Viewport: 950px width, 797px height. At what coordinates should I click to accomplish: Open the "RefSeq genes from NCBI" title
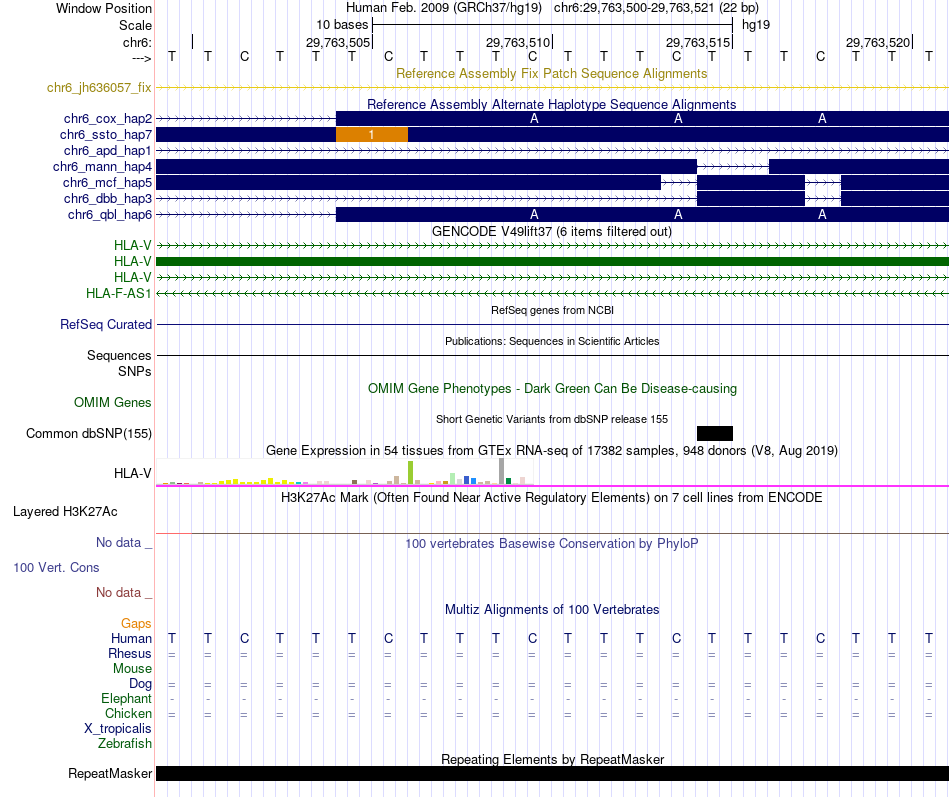tap(552, 310)
